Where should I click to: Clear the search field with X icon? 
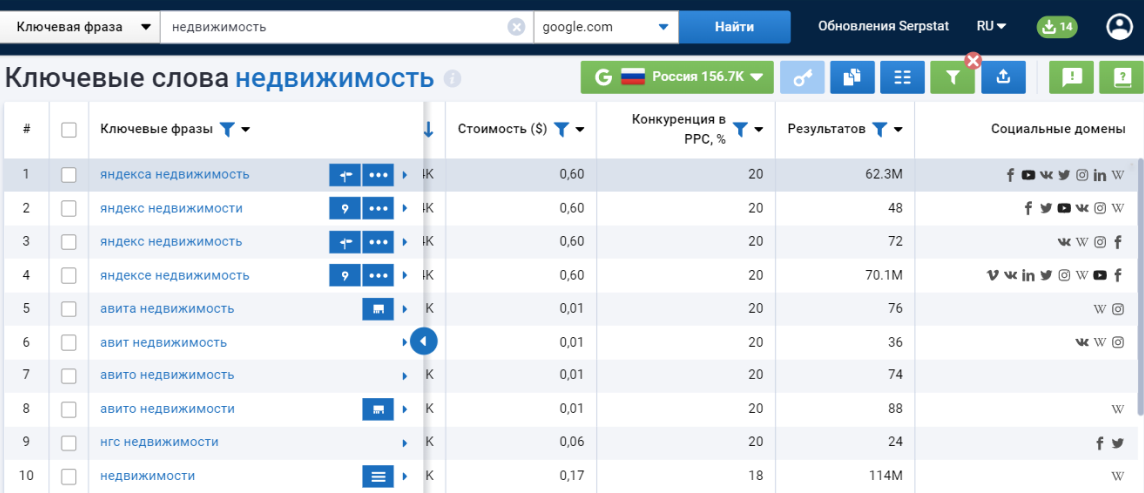pos(516,27)
